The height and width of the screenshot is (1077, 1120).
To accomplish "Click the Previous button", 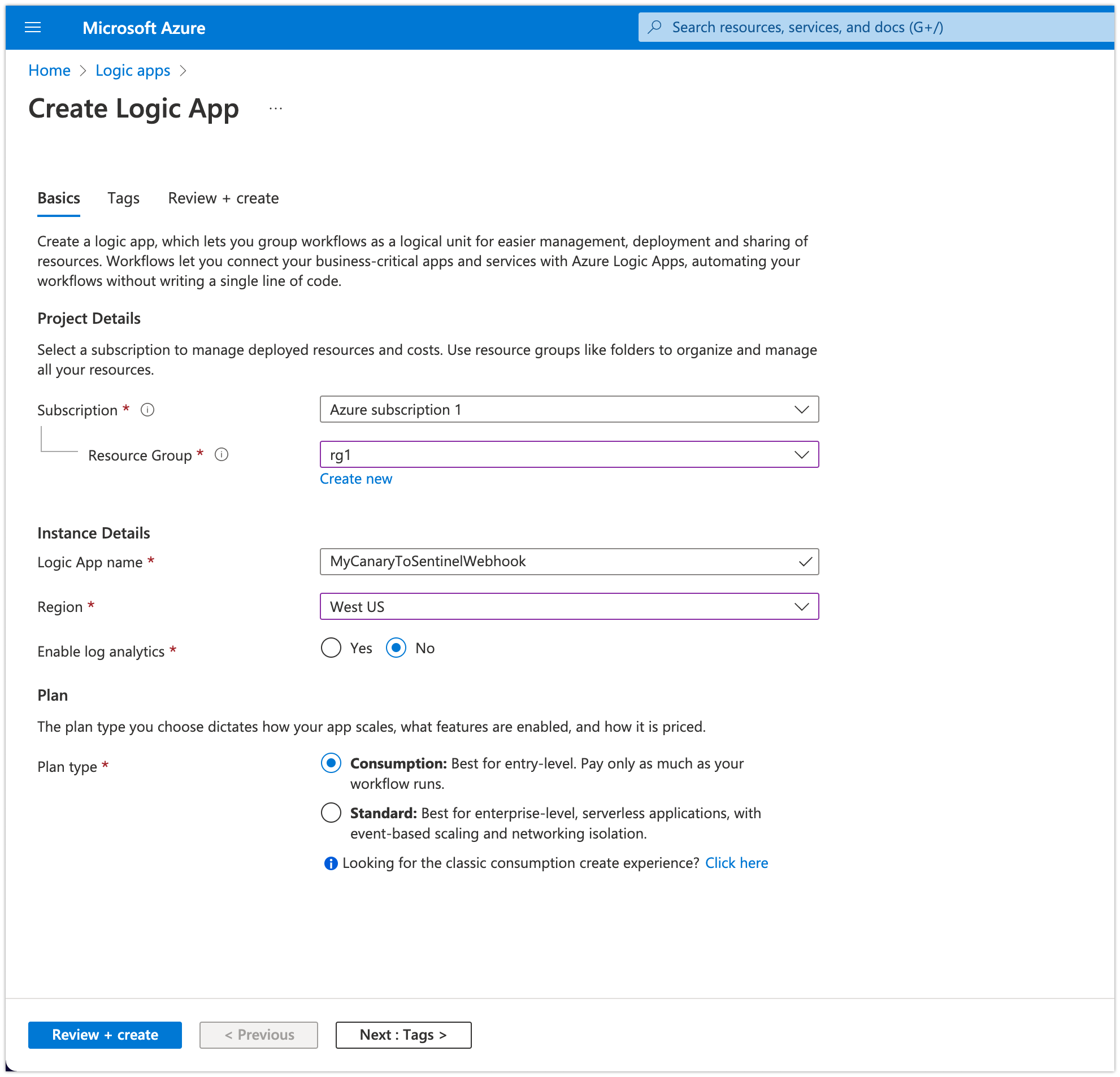I will (259, 1035).
